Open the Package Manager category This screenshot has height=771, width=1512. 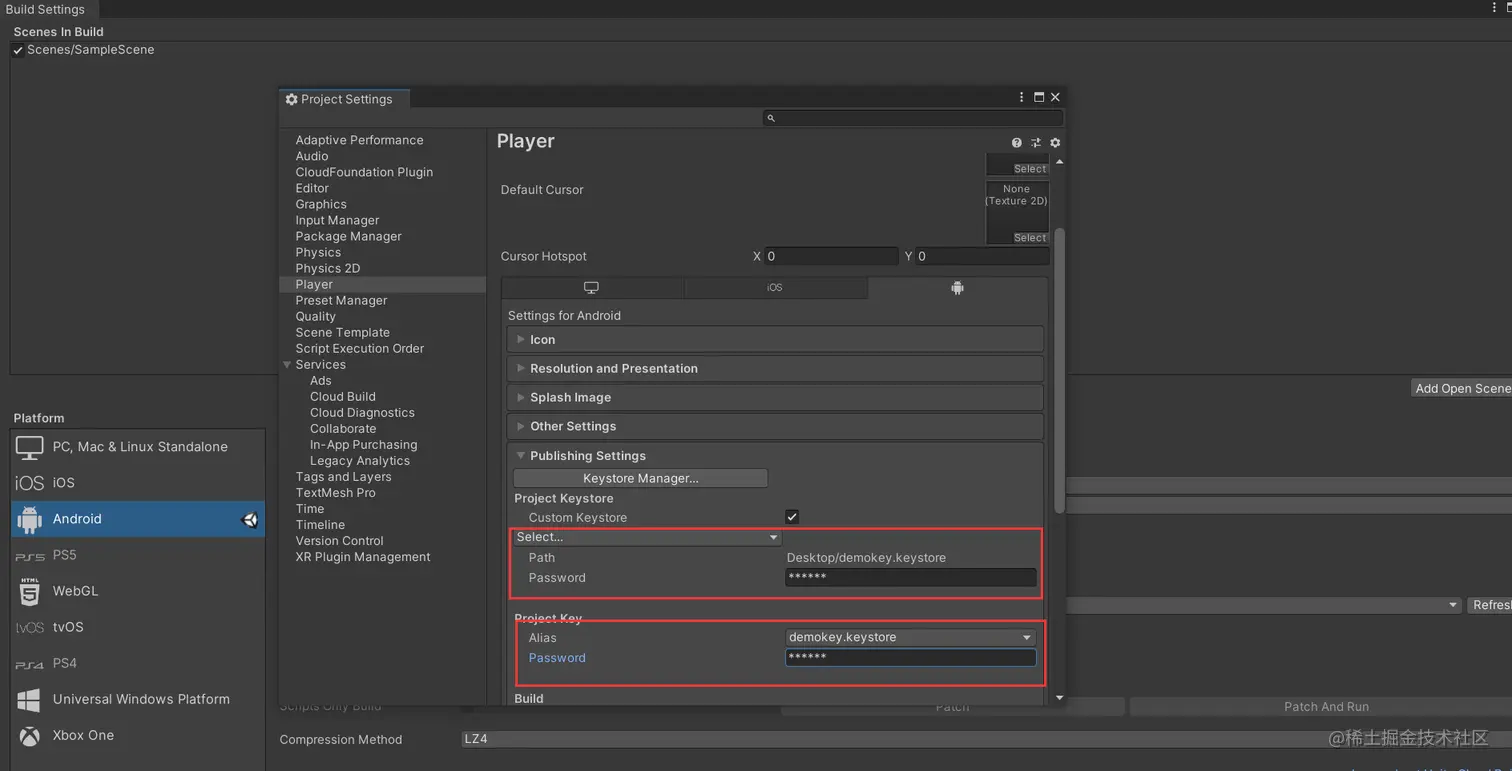click(x=348, y=236)
